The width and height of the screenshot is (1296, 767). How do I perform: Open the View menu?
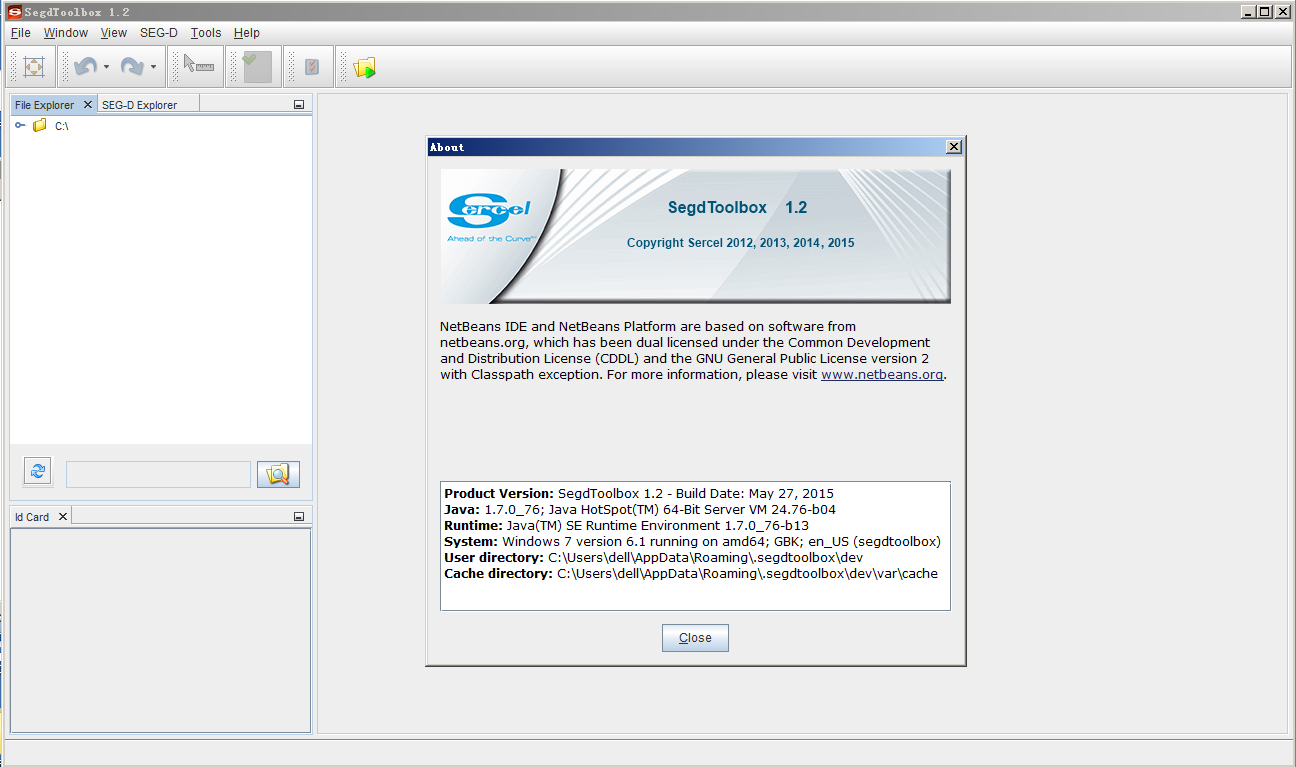tap(114, 33)
